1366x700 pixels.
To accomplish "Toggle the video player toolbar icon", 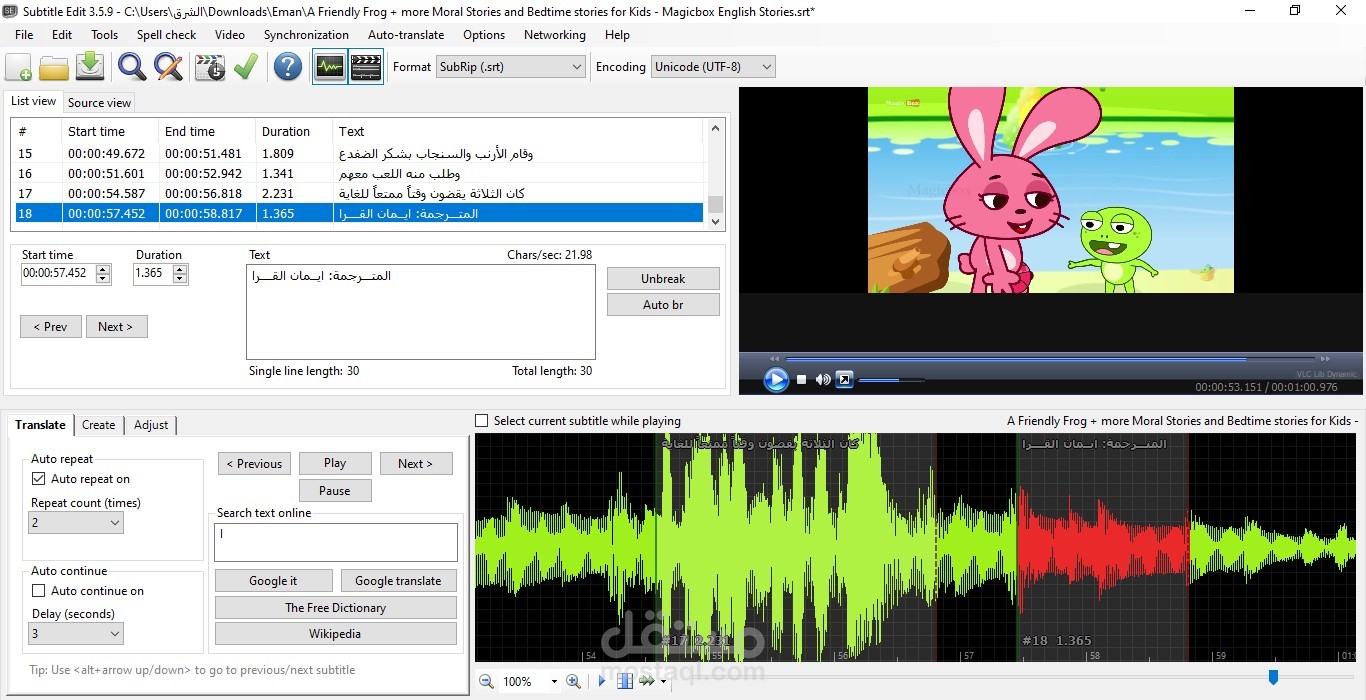I will coord(366,67).
